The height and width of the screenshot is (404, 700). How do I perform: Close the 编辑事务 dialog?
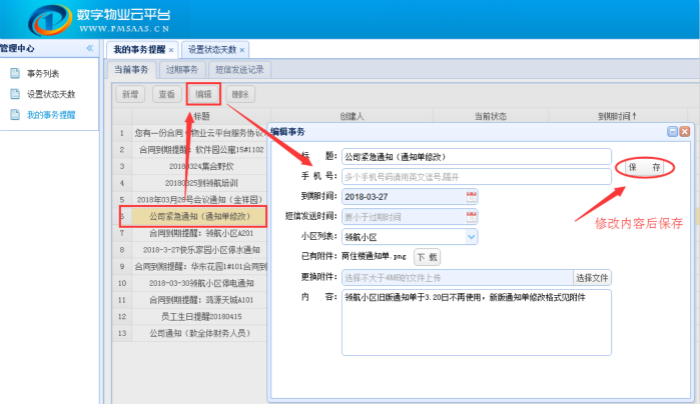[x=685, y=132]
